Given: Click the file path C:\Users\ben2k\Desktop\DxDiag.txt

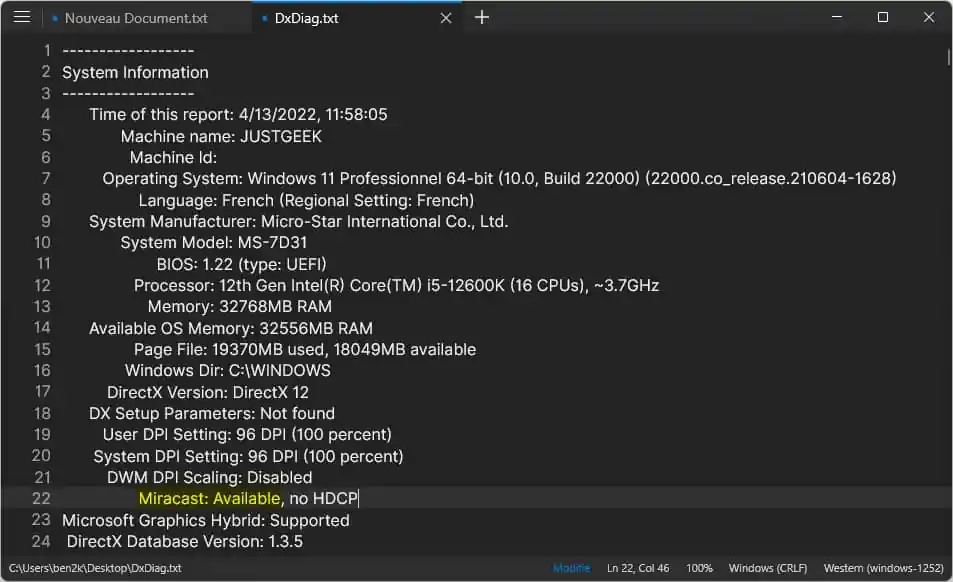Looking at the screenshot, I should pos(95,568).
